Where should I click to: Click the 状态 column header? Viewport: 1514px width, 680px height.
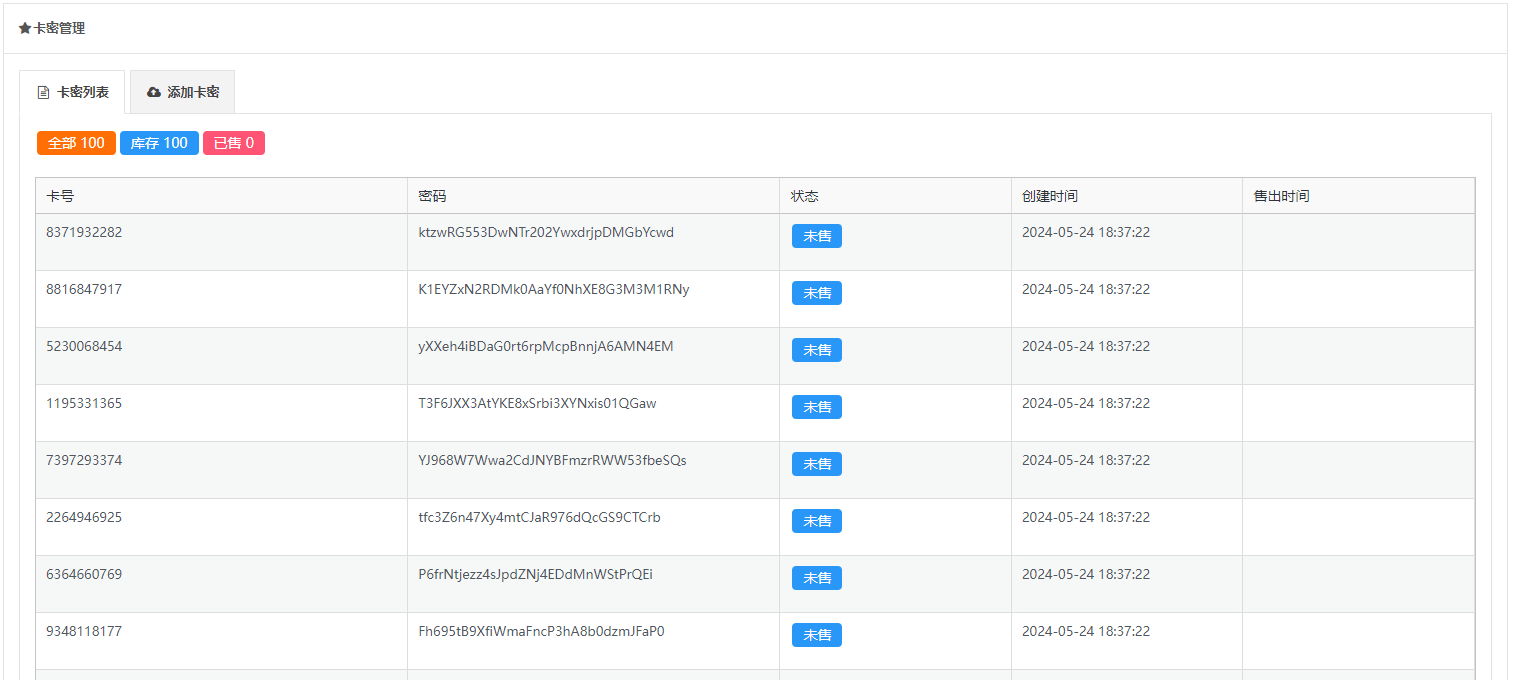coord(804,196)
